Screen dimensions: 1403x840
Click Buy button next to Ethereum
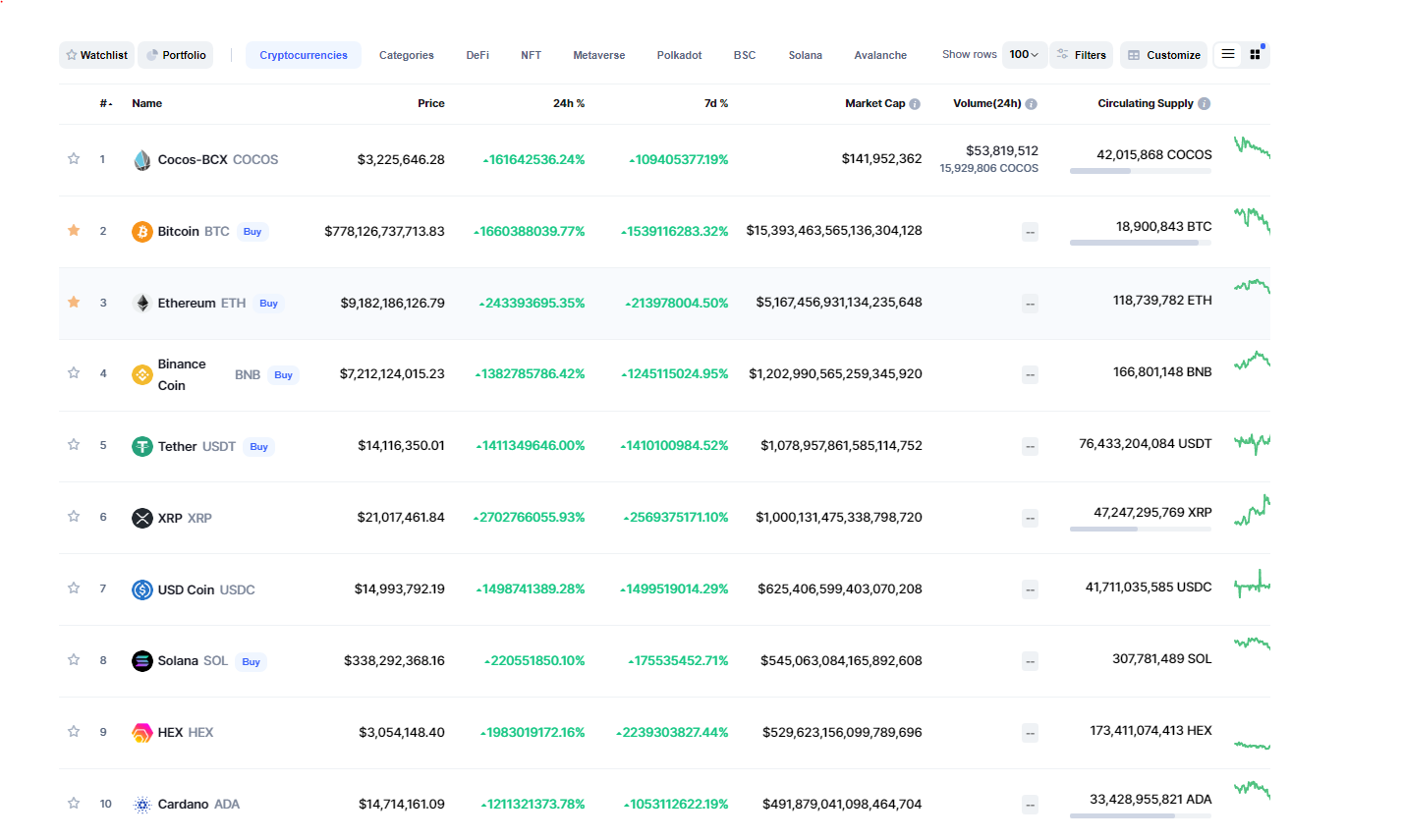[269, 304]
